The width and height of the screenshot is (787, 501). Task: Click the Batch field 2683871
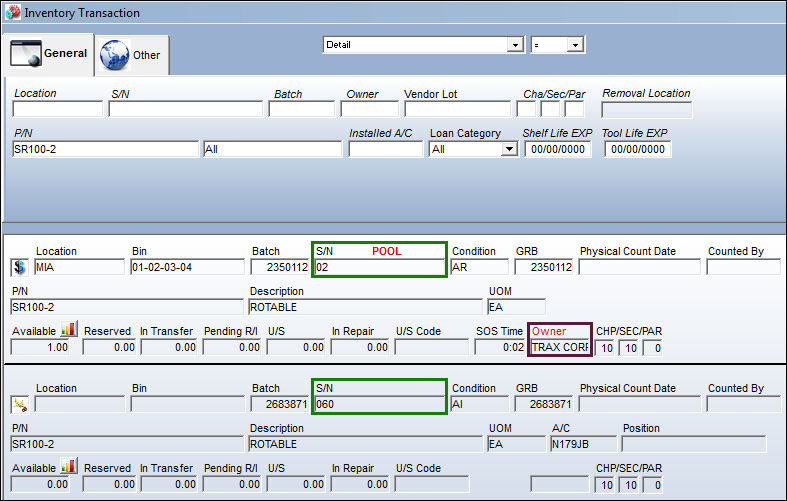click(280, 404)
